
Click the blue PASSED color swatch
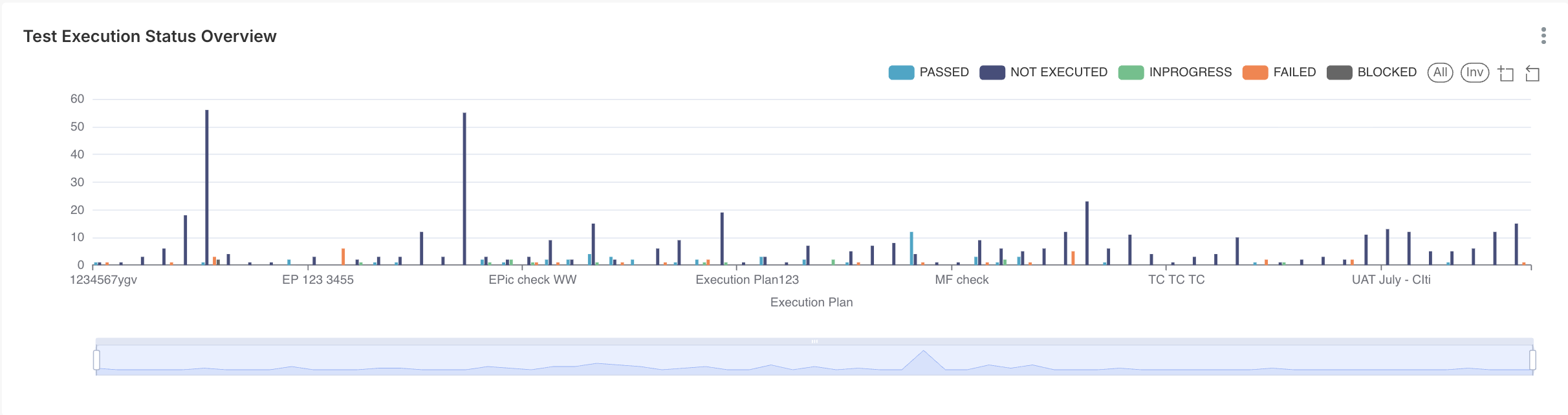pos(901,72)
